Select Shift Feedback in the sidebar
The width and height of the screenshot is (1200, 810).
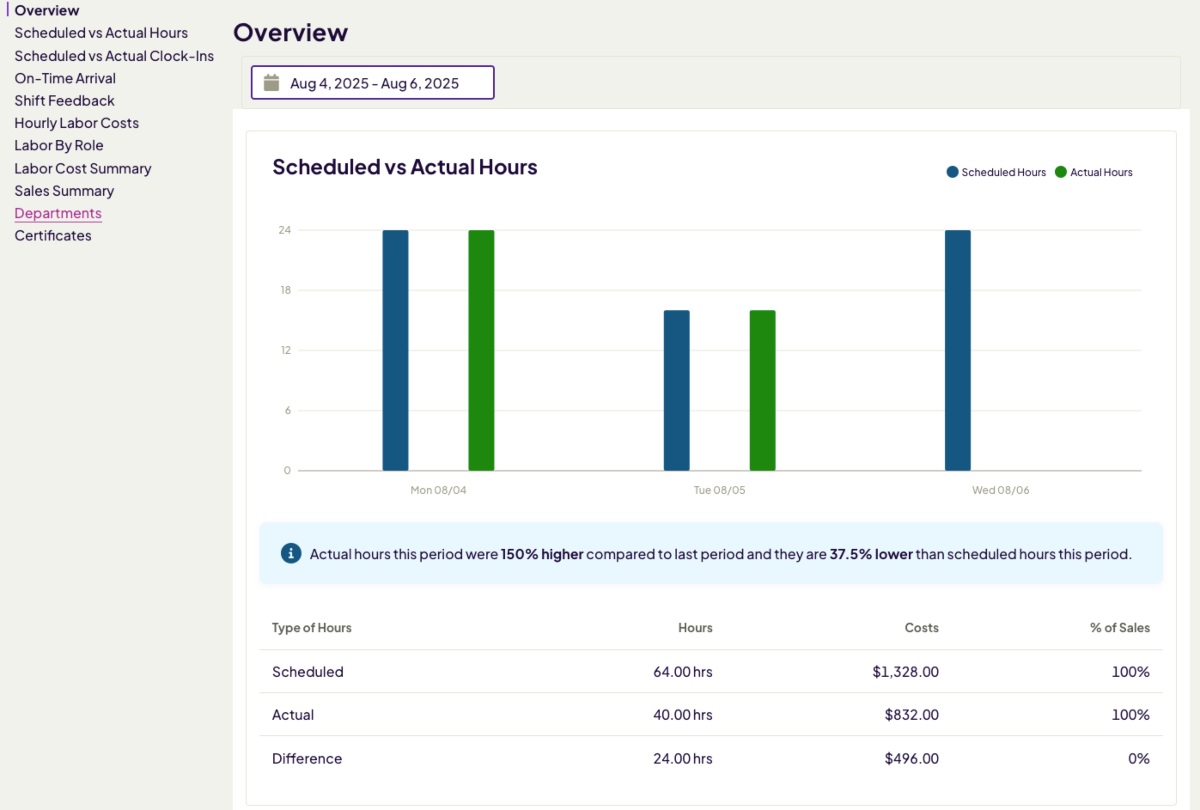tap(64, 100)
